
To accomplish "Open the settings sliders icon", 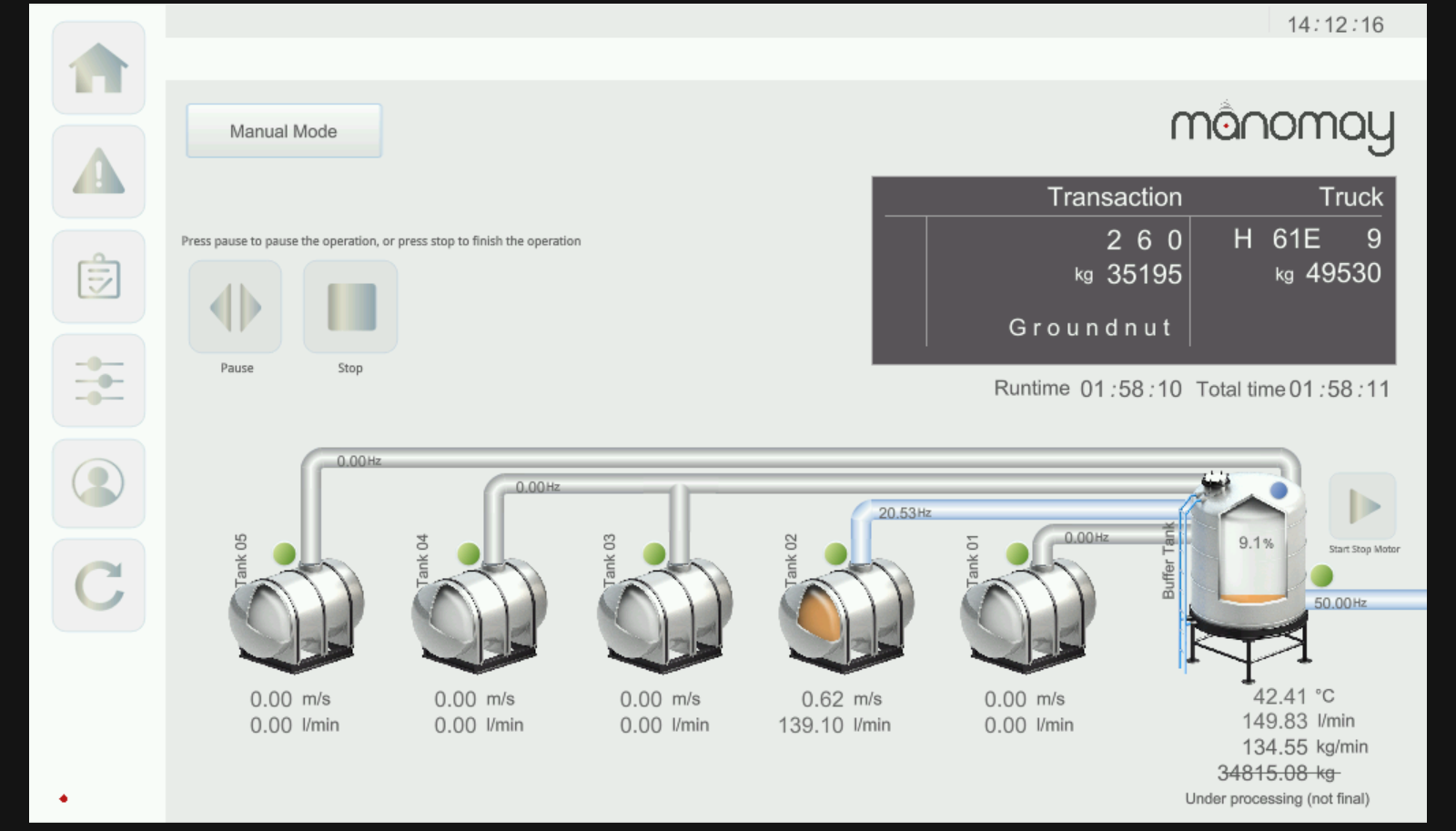I will (98, 380).
